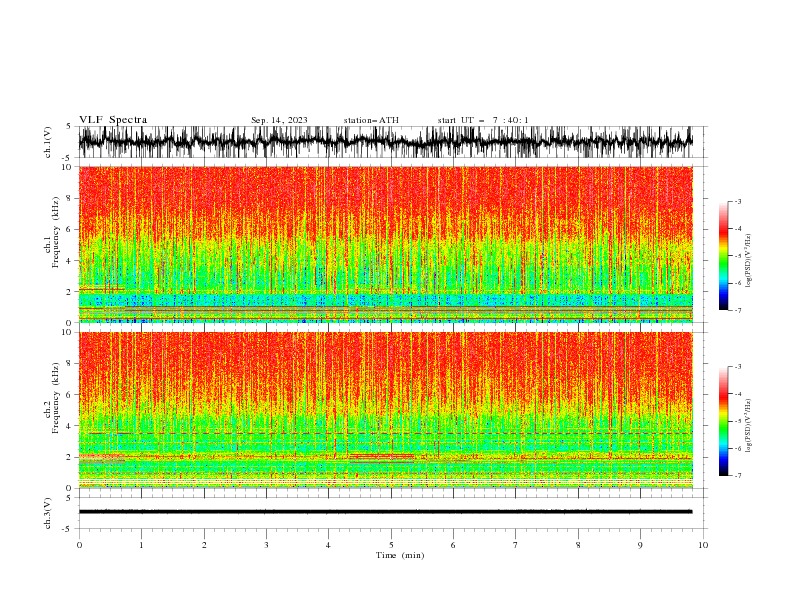Click the "Time (min)" axis title
This screenshot has height=612, width=792.
tap(400, 555)
